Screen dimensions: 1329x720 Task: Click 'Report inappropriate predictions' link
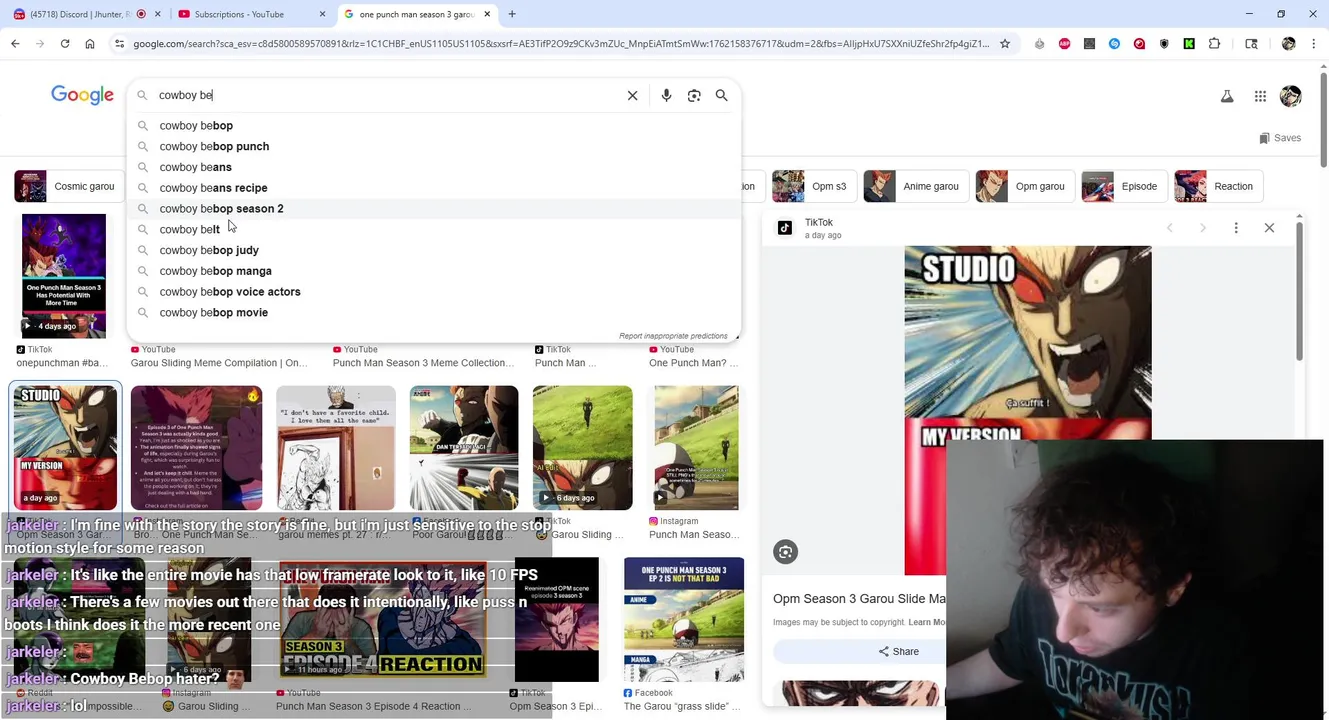(673, 336)
